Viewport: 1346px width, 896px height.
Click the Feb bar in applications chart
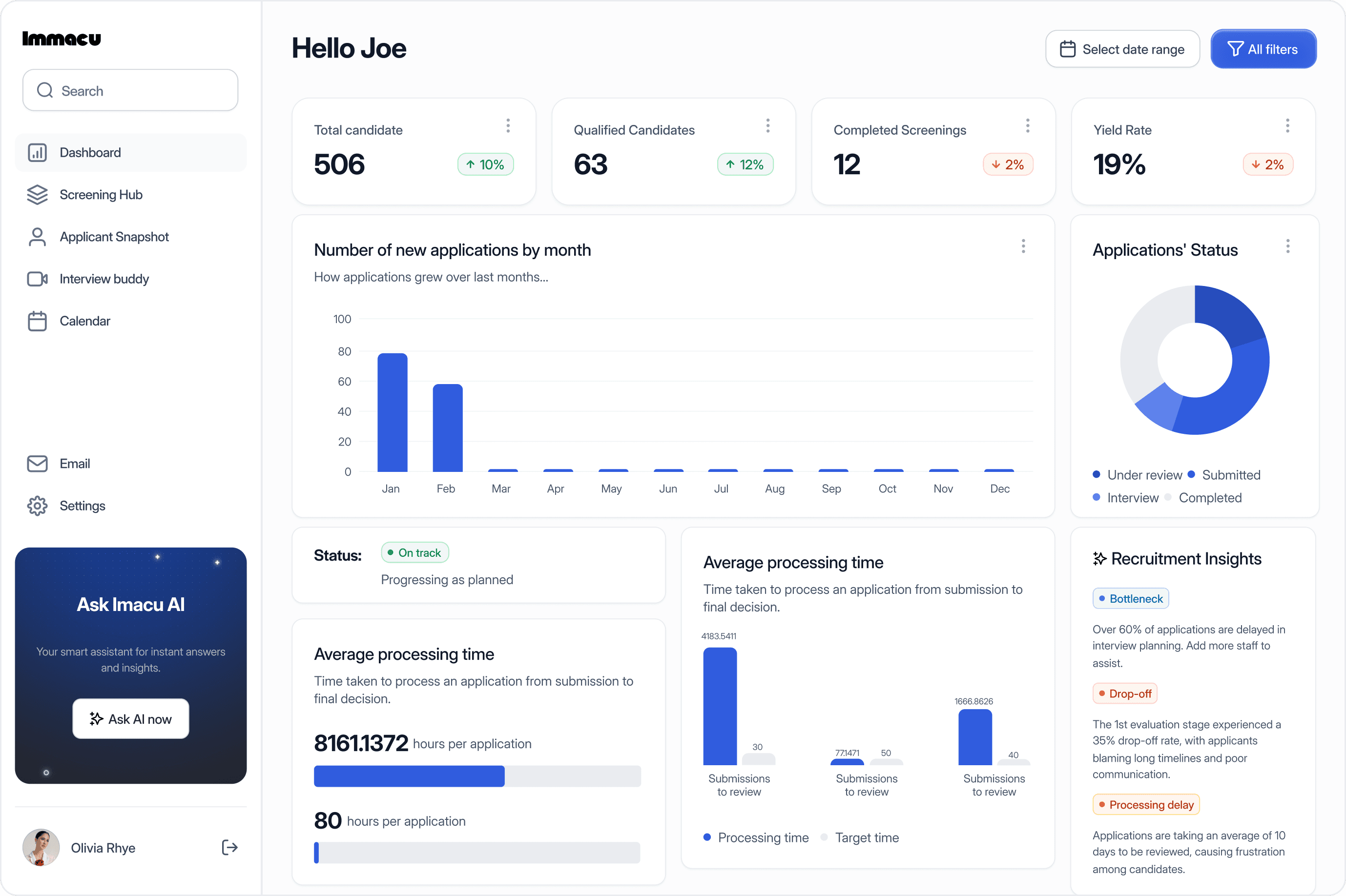(x=448, y=428)
